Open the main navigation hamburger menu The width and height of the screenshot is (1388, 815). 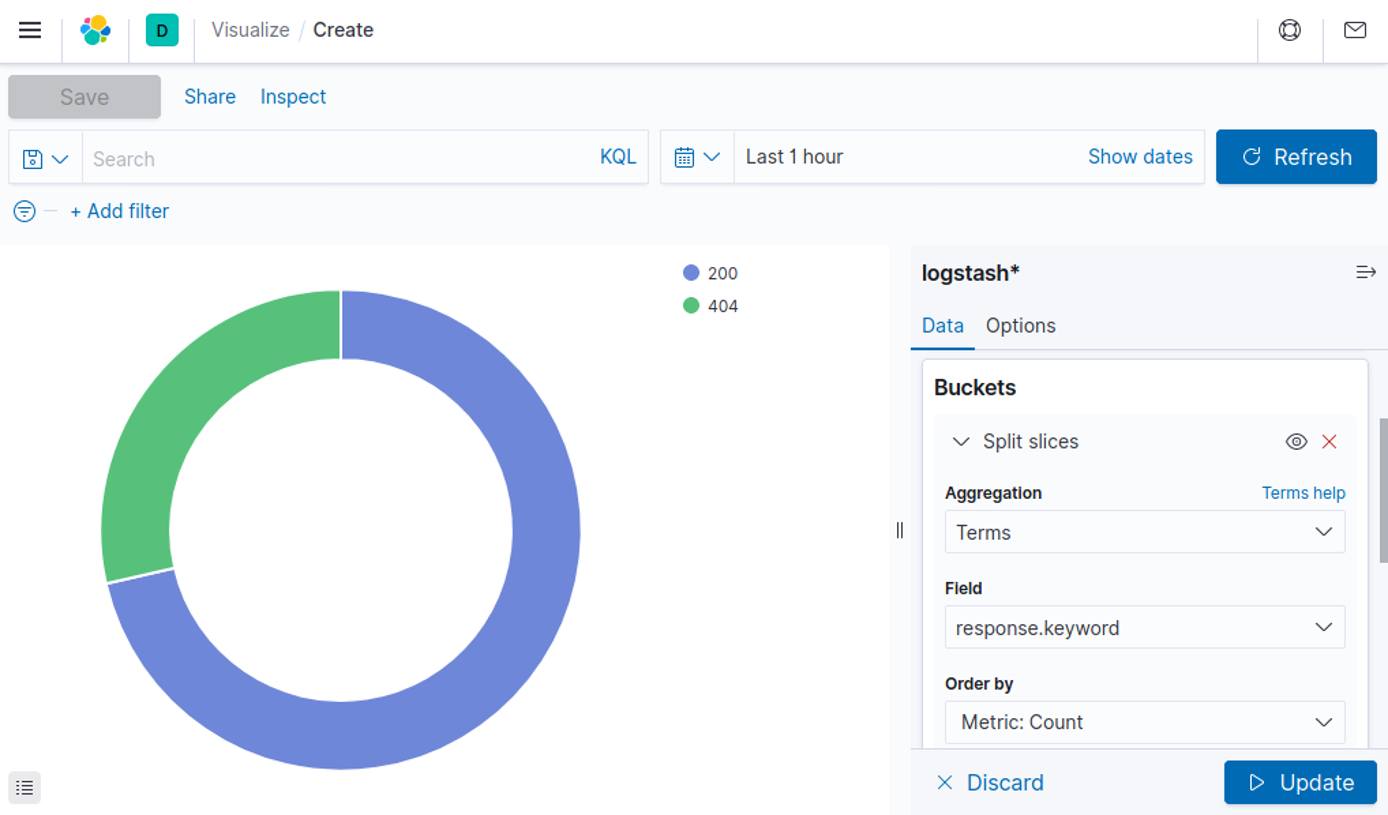29,29
